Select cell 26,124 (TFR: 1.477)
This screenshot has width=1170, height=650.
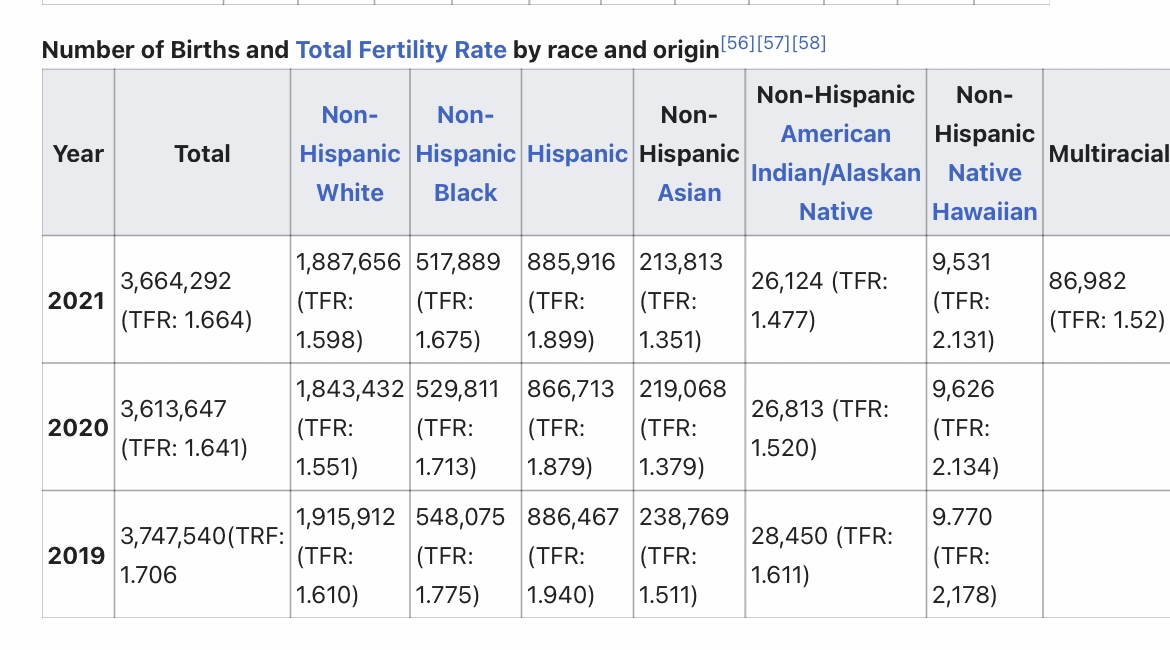(x=836, y=300)
